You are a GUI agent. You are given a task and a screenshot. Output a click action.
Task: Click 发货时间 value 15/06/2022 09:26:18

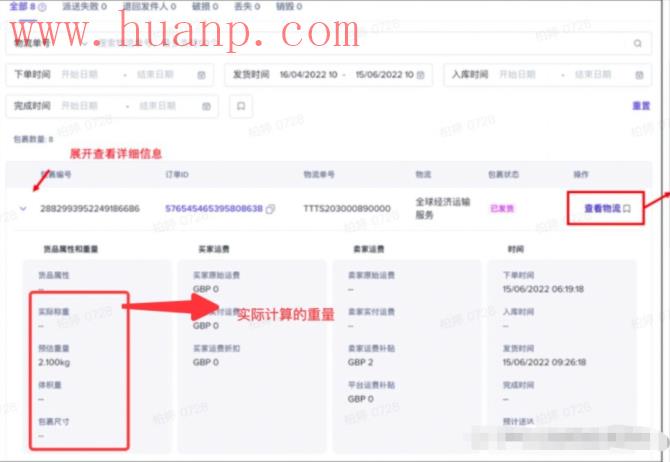[544, 362]
